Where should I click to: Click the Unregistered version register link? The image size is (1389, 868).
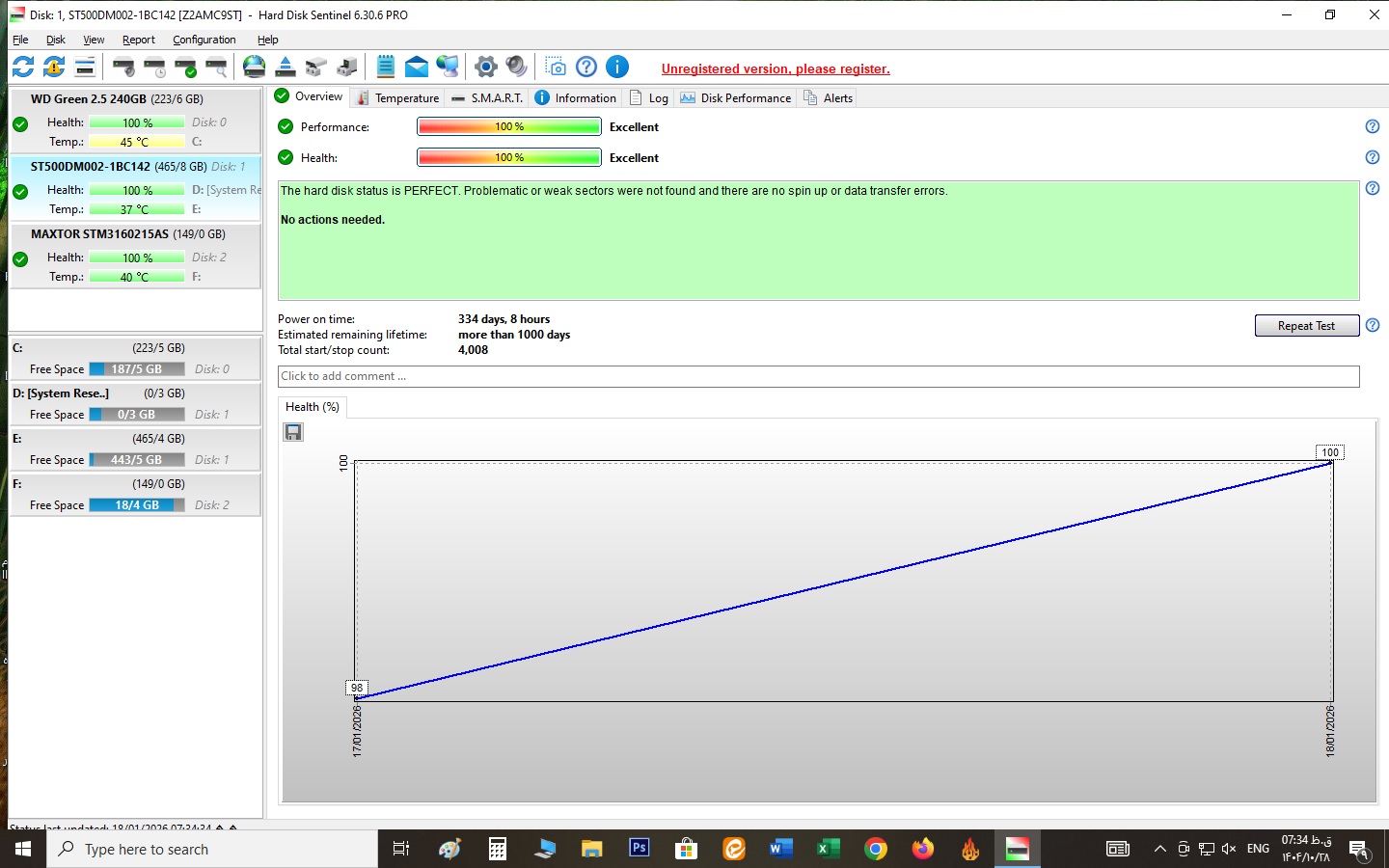(776, 68)
